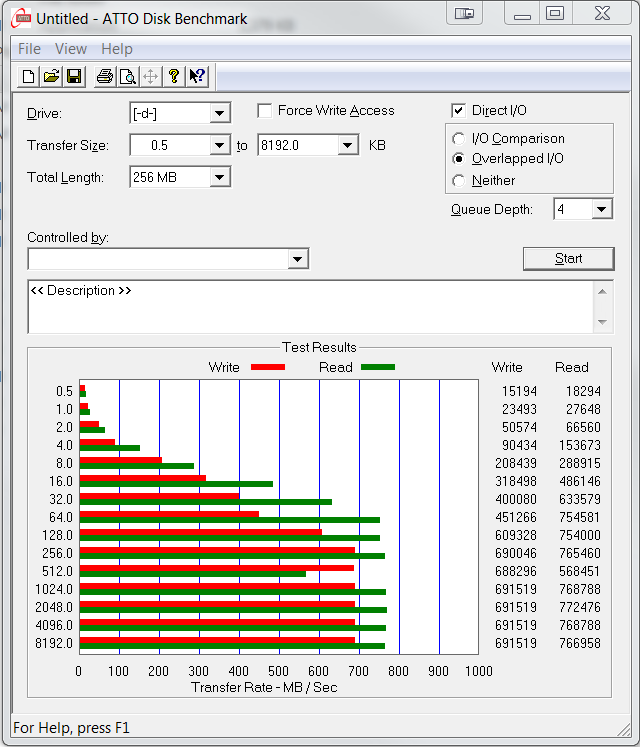Click the About question mark icon
This screenshot has height=747, width=640.
tap(174, 76)
